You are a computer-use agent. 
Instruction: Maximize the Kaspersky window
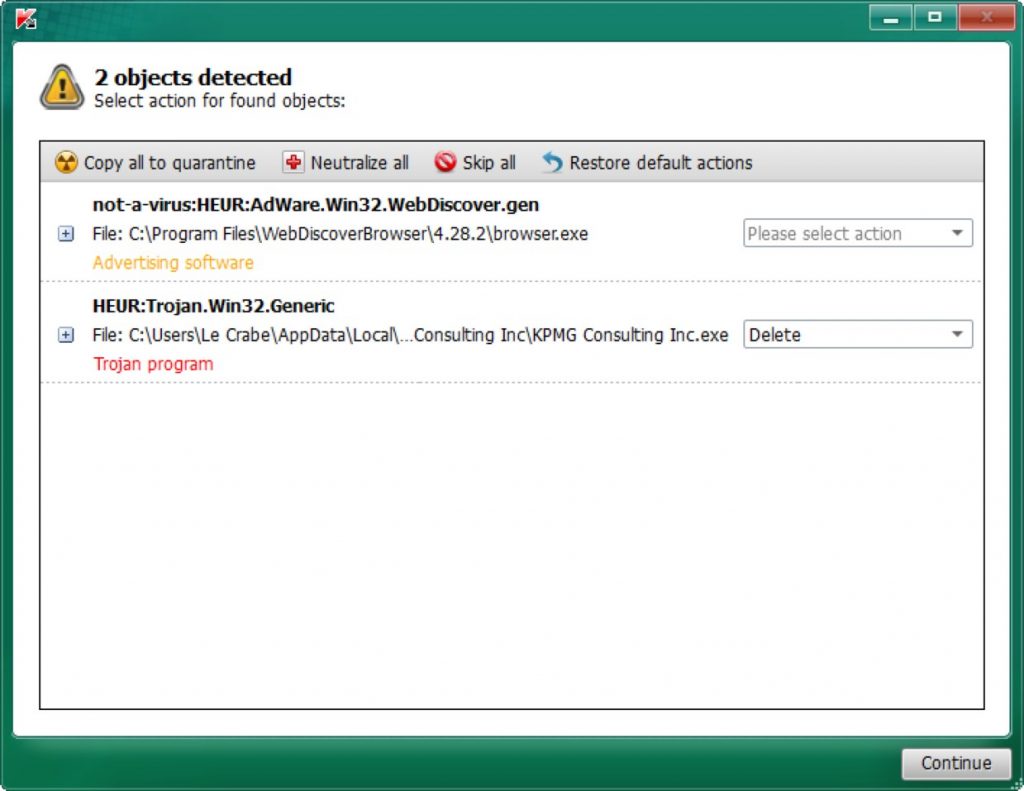(935, 17)
